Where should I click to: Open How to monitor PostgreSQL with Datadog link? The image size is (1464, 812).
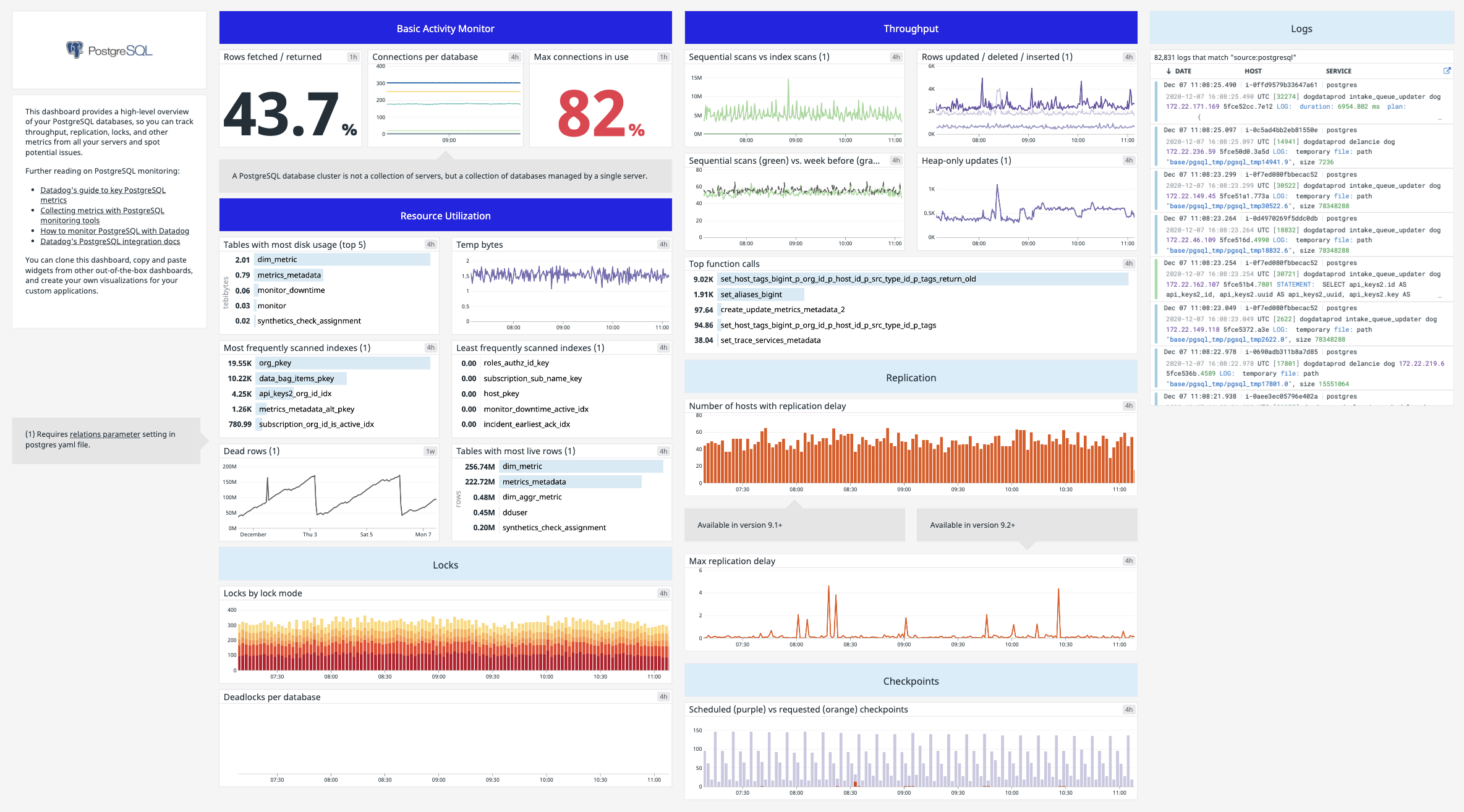pyautogui.click(x=114, y=231)
